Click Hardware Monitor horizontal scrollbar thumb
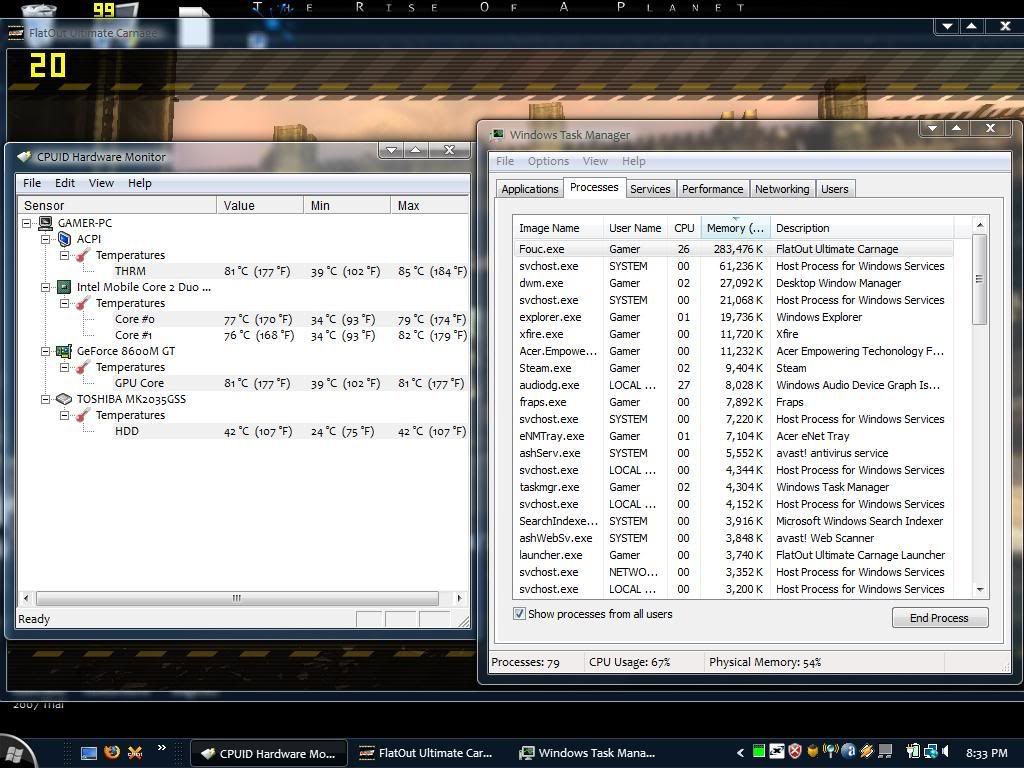The image size is (1024, 768). coord(237,598)
